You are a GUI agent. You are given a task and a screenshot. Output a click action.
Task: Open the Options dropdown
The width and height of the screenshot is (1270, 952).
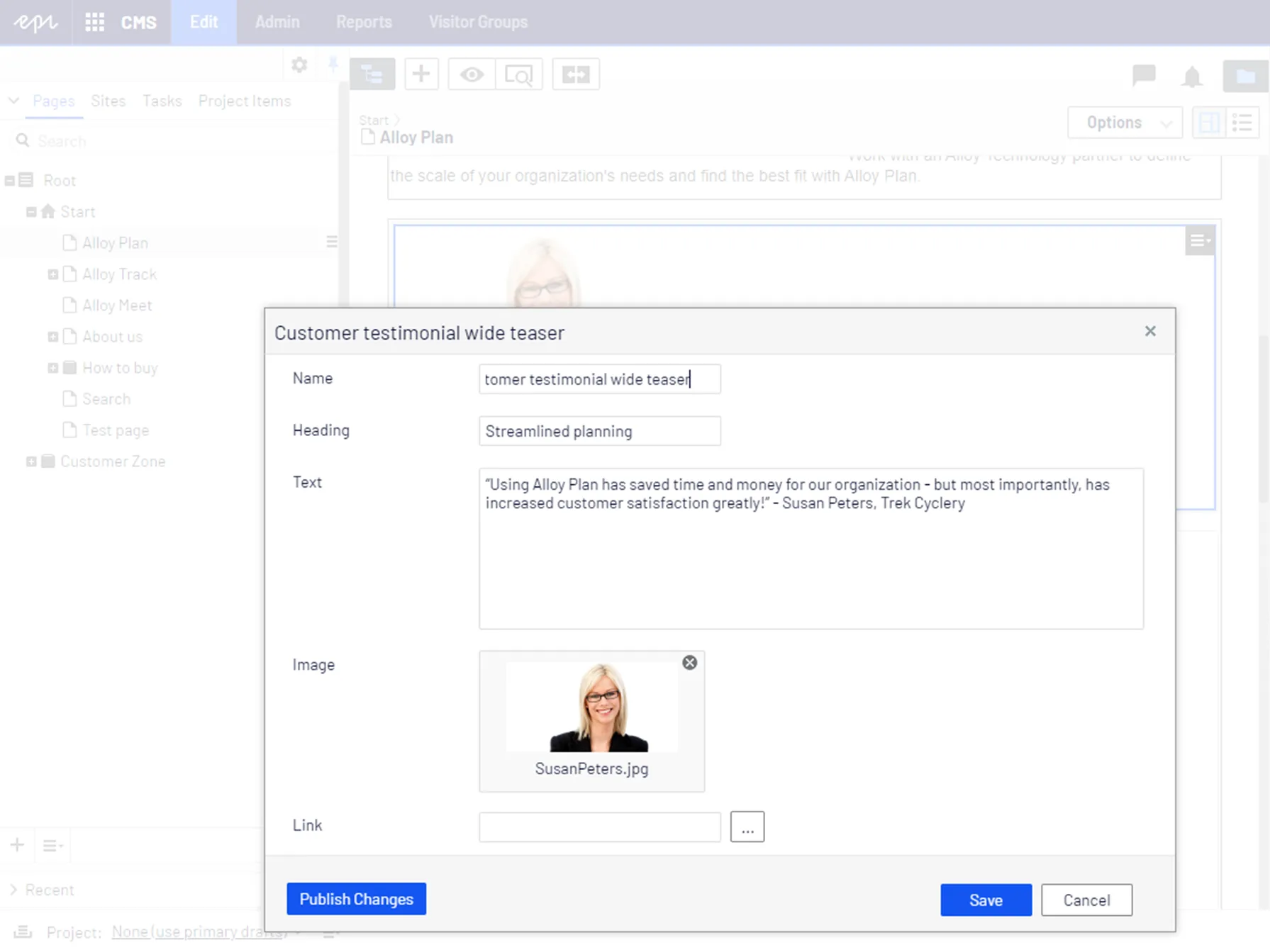[1125, 123]
